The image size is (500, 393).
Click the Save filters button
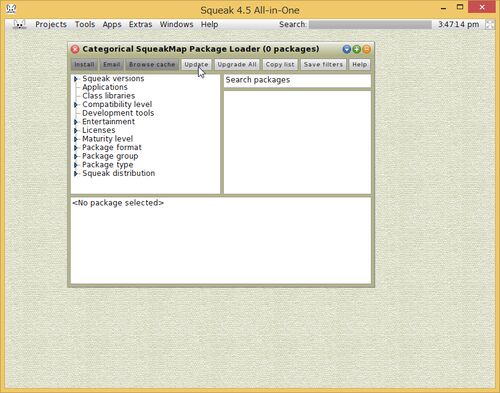323,65
